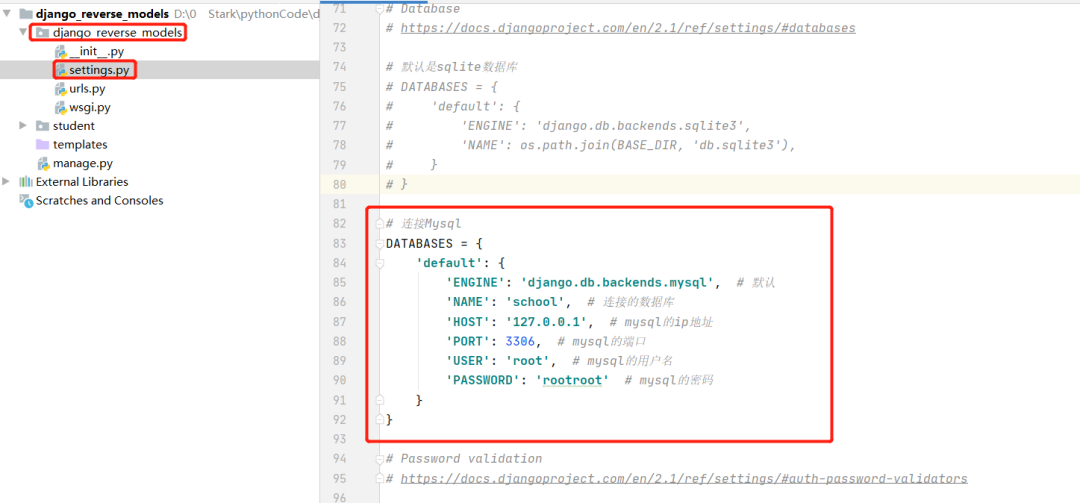Click line number 93 in gutter
The width and height of the screenshot is (1080, 503).
pos(339,438)
